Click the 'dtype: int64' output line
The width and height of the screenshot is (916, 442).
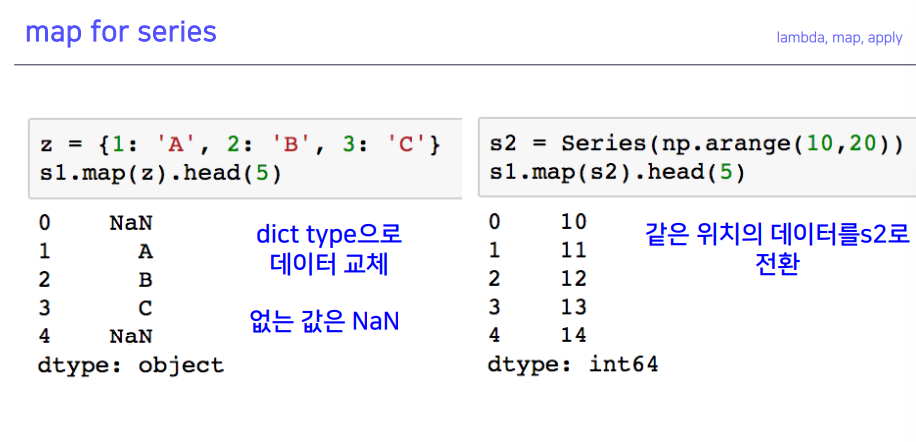click(x=573, y=365)
